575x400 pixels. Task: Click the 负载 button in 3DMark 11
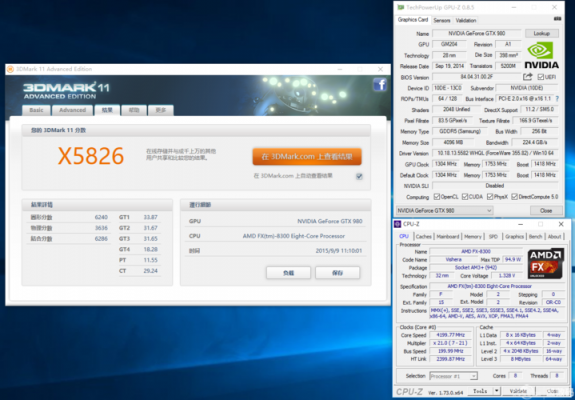[288, 273]
